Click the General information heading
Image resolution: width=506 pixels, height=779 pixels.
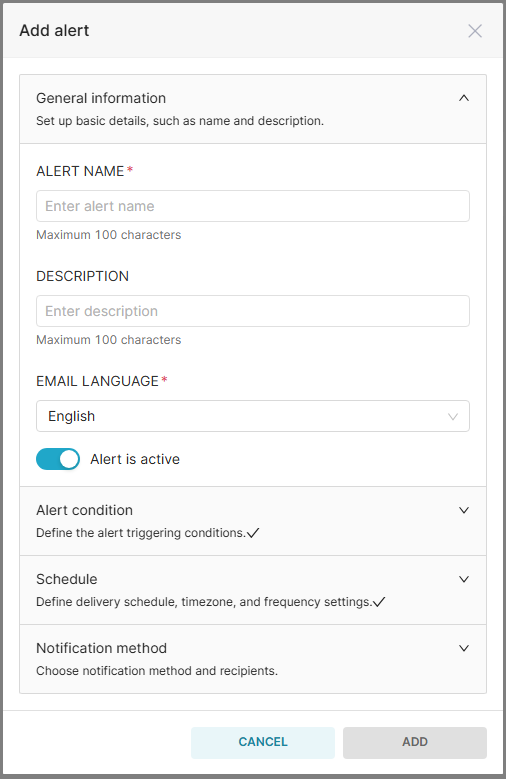pyautogui.click(x=101, y=98)
